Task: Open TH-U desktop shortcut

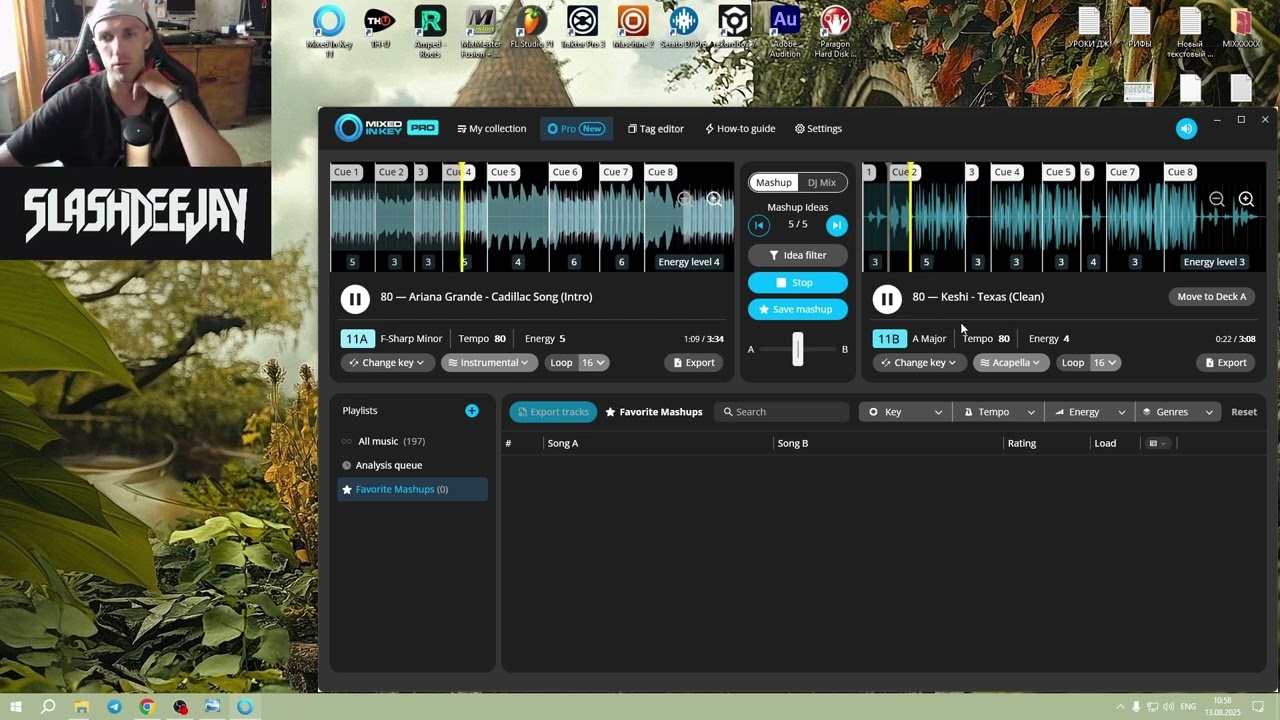Action: (380, 28)
